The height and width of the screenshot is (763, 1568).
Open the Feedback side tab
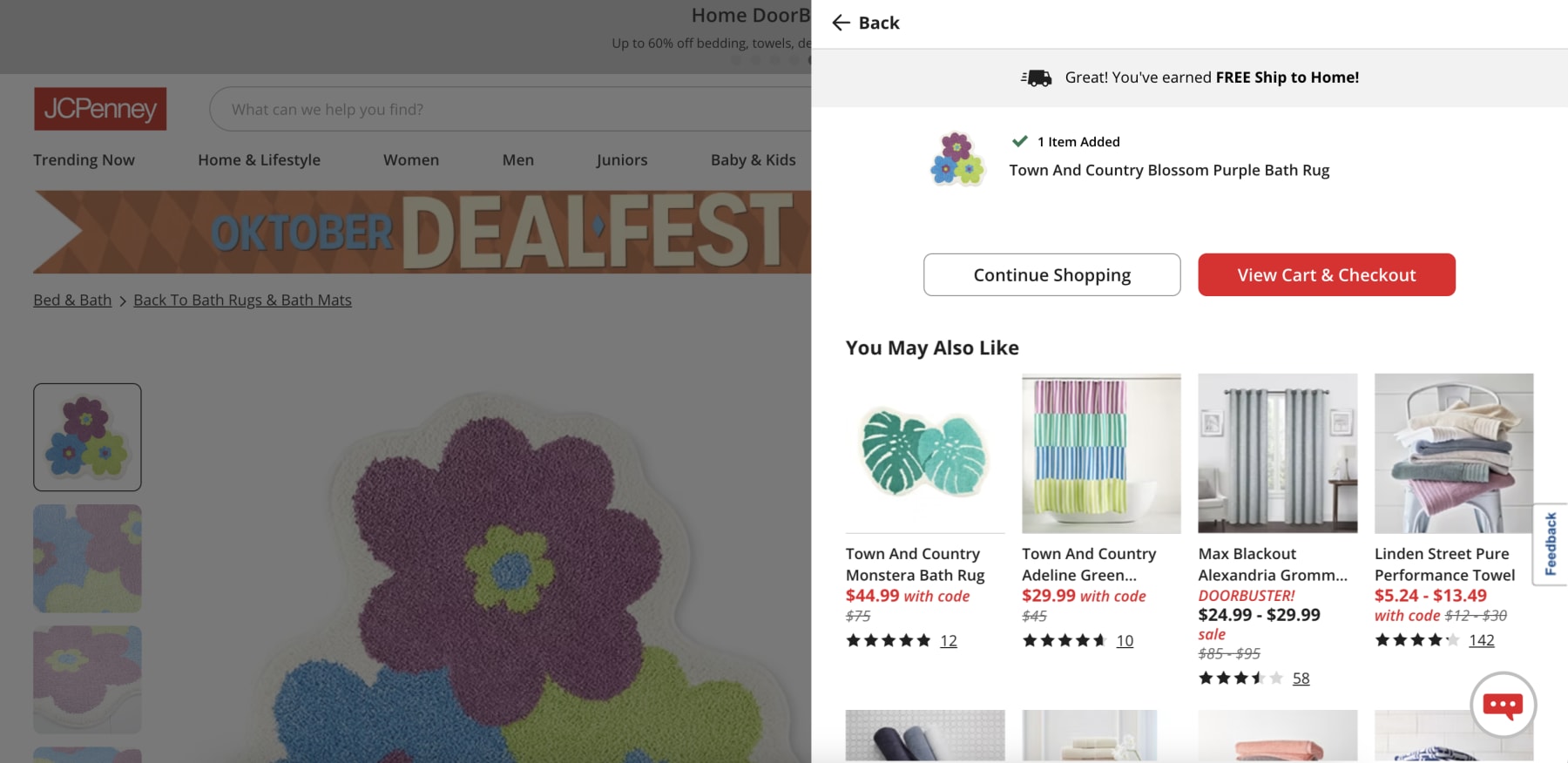(1551, 544)
